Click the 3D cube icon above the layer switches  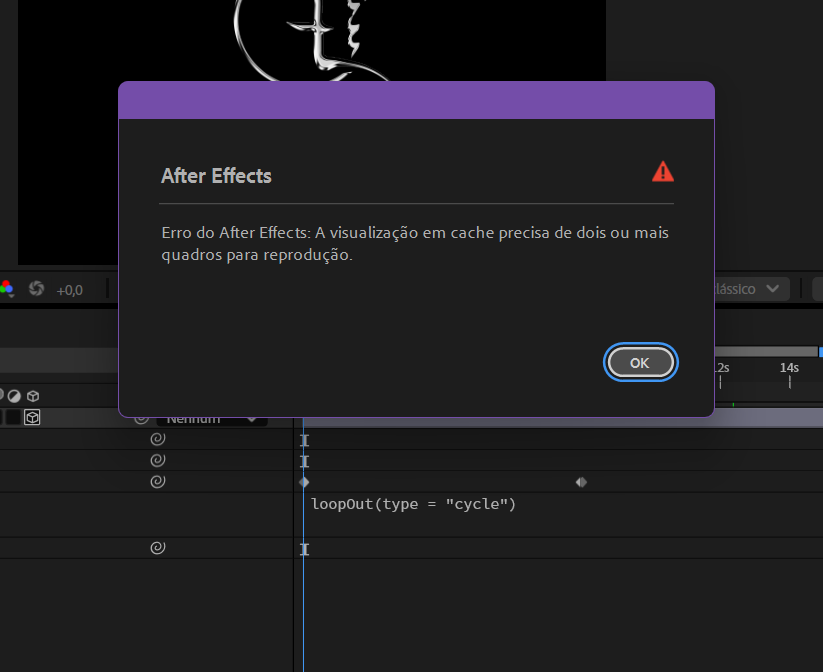33,396
